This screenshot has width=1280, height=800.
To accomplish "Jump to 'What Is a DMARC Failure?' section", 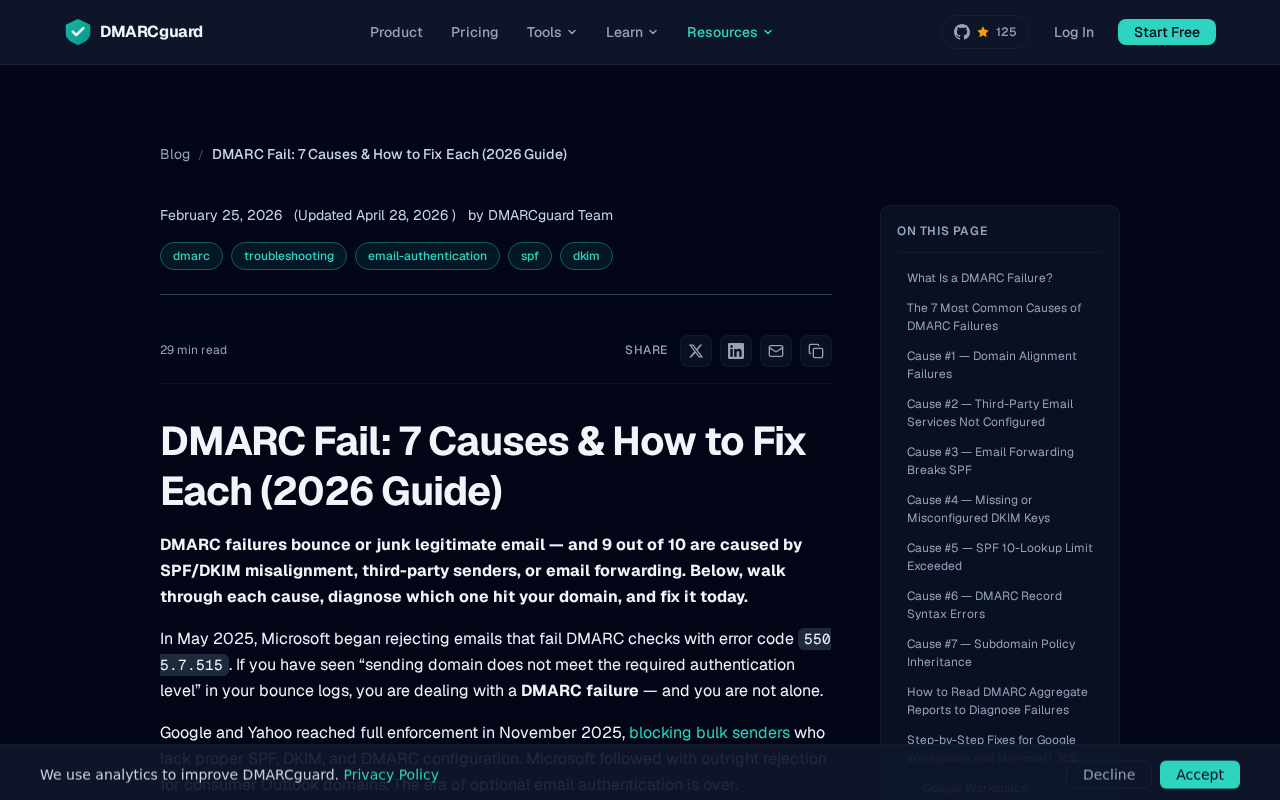I will click(x=980, y=278).
